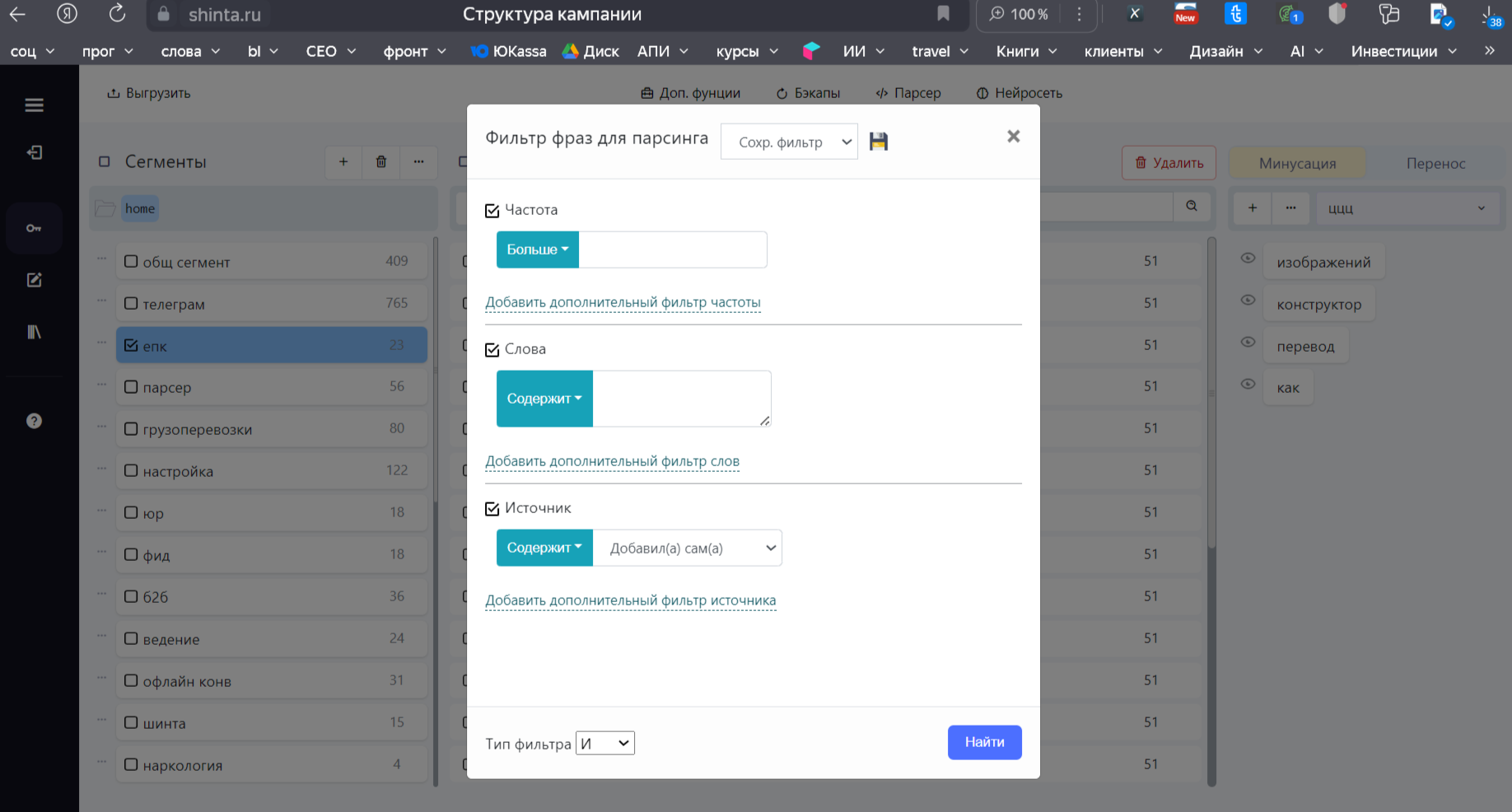
Task: Toggle visibility eye for изображений
Action: pyautogui.click(x=1248, y=259)
